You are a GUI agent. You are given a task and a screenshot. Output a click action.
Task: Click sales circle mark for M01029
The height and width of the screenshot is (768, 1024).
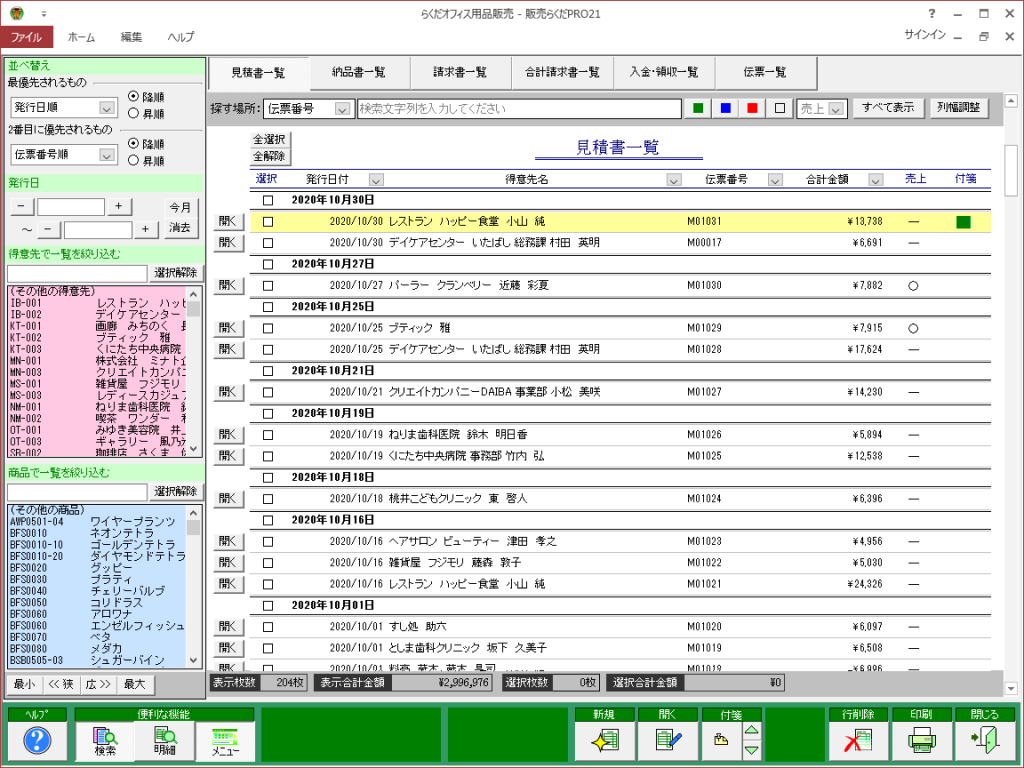[913, 328]
